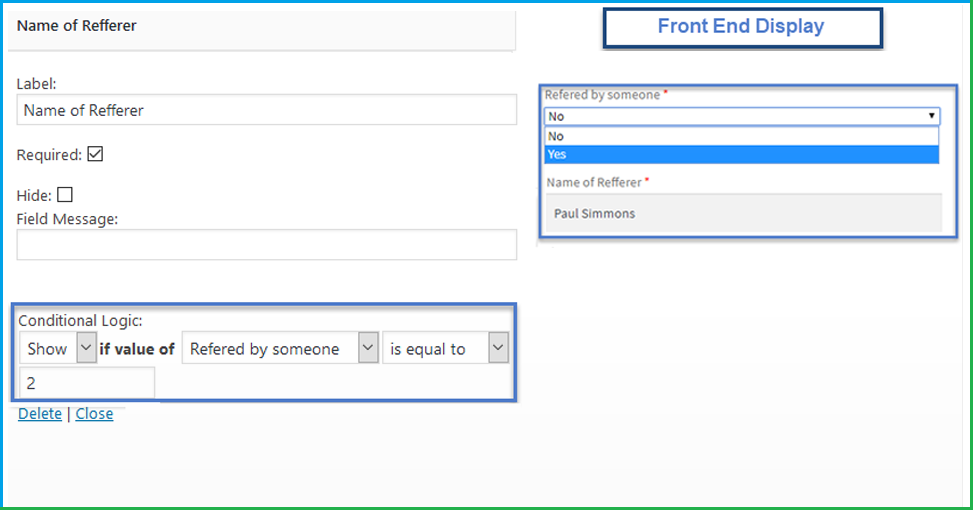Choose the No option in the list
Viewport: 973px width, 510px height.
point(741,136)
